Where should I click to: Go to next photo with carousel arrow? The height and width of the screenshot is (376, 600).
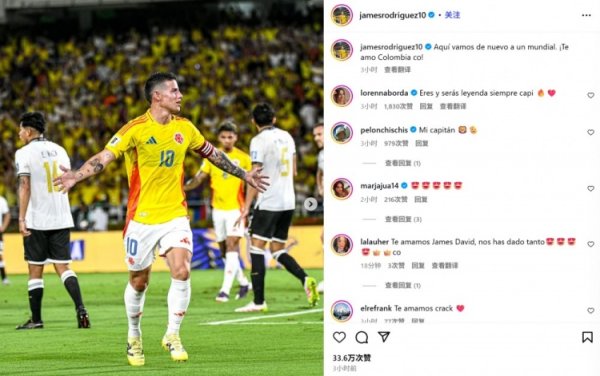click(x=310, y=204)
